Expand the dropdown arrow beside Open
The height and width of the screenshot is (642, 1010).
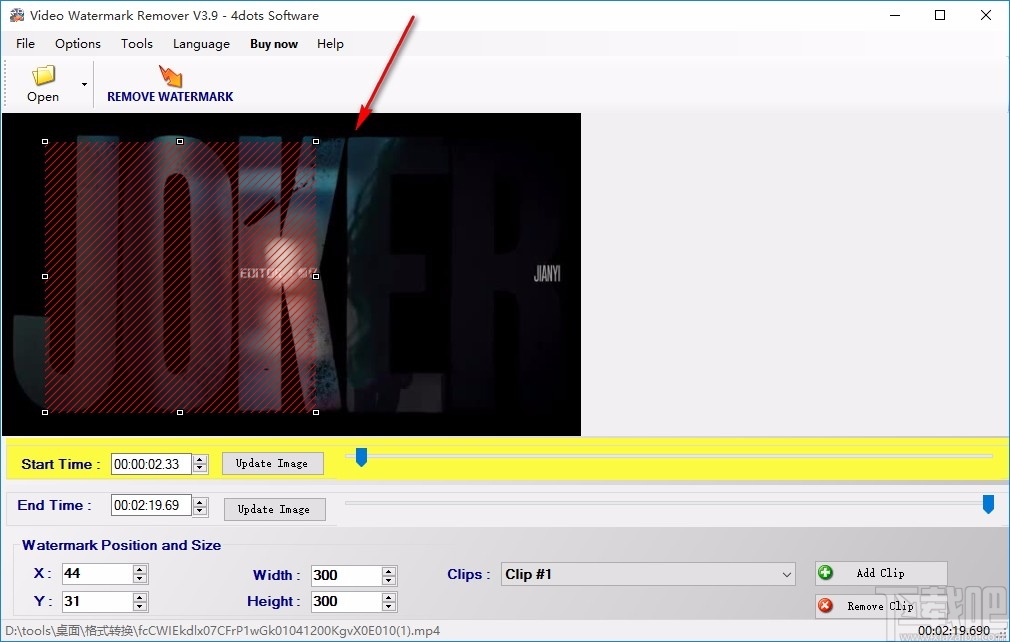[83, 85]
